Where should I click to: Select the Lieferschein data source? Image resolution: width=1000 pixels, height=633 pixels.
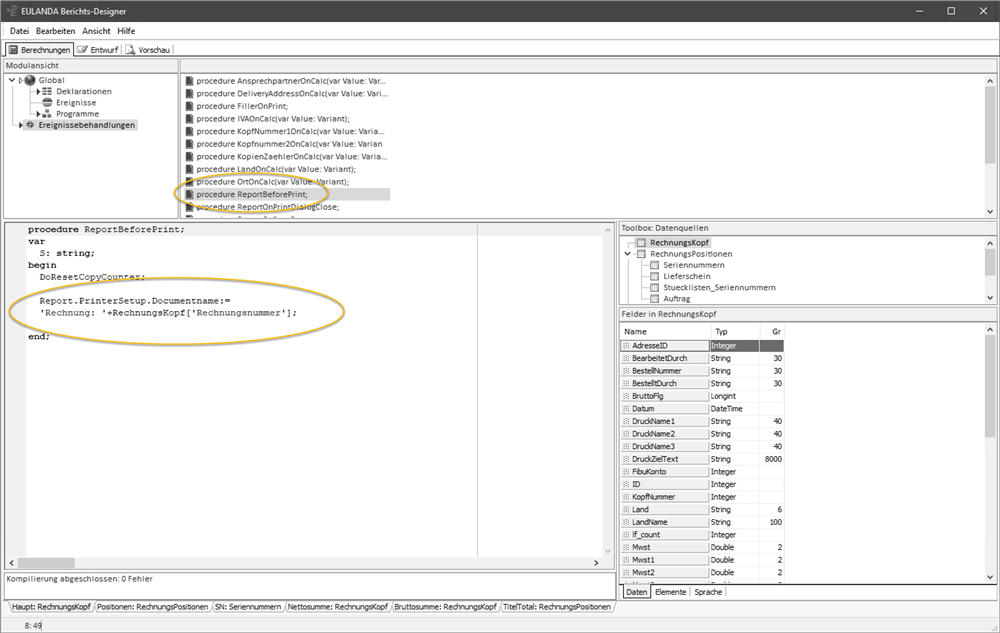[686, 277]
